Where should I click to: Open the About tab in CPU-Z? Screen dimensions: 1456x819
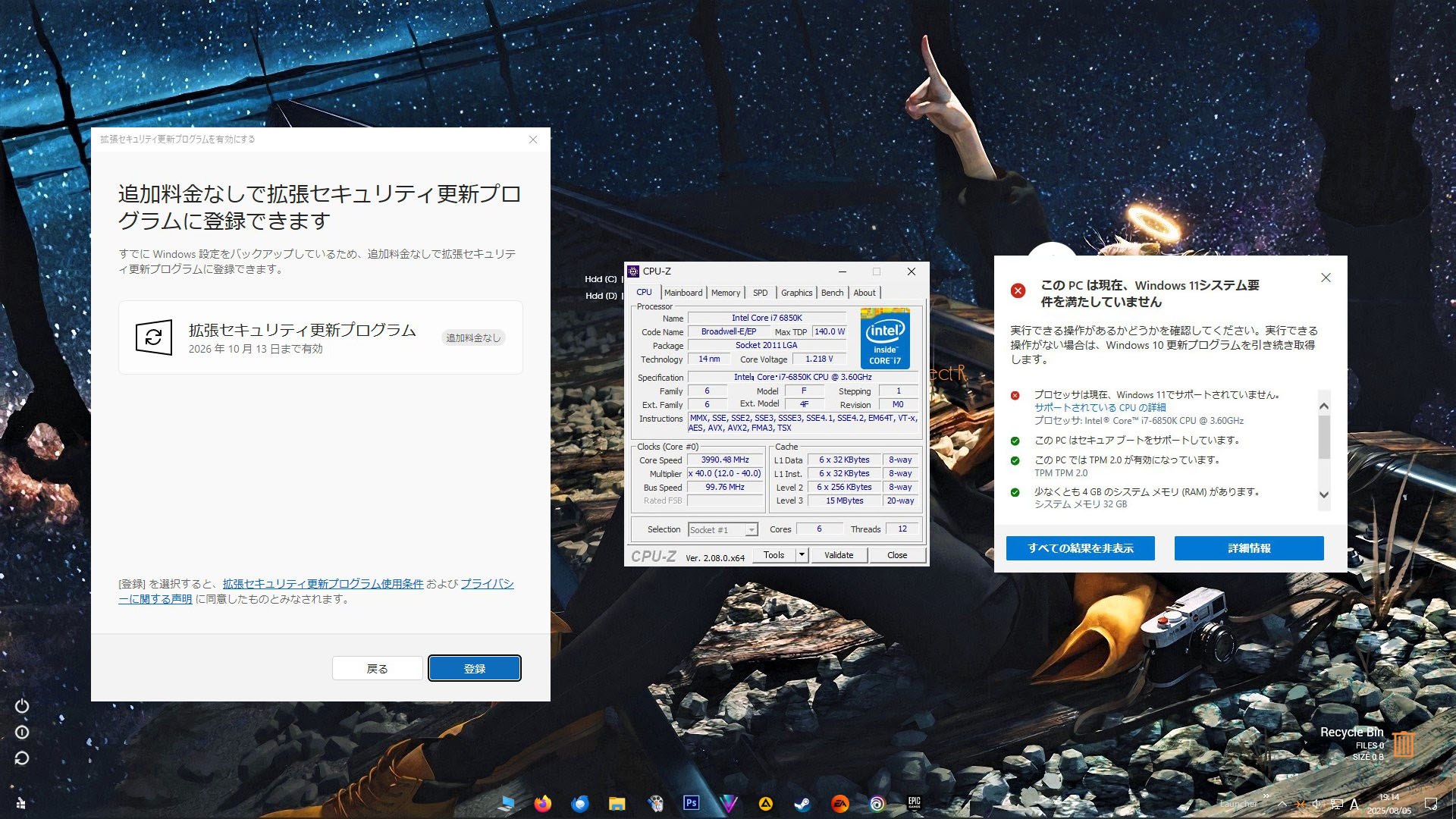(x=864, y=293)
